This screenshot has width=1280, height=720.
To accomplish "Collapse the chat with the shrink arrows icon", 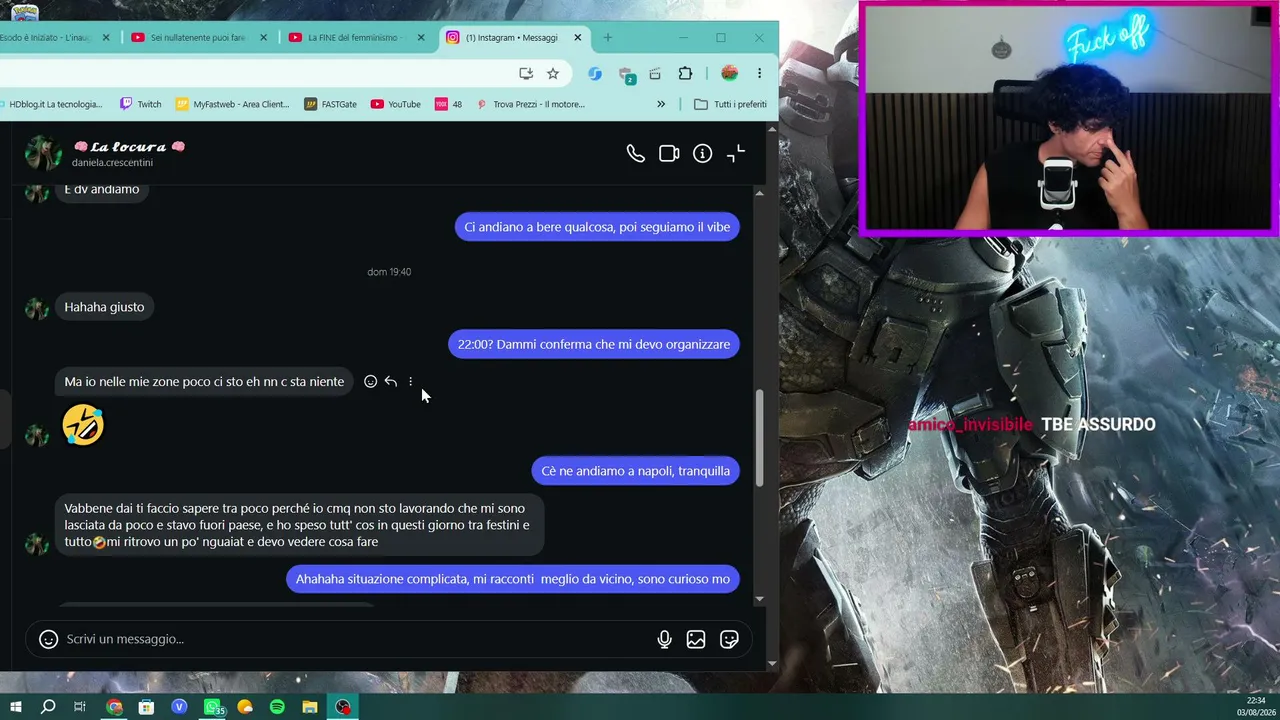I will point(736,153).
